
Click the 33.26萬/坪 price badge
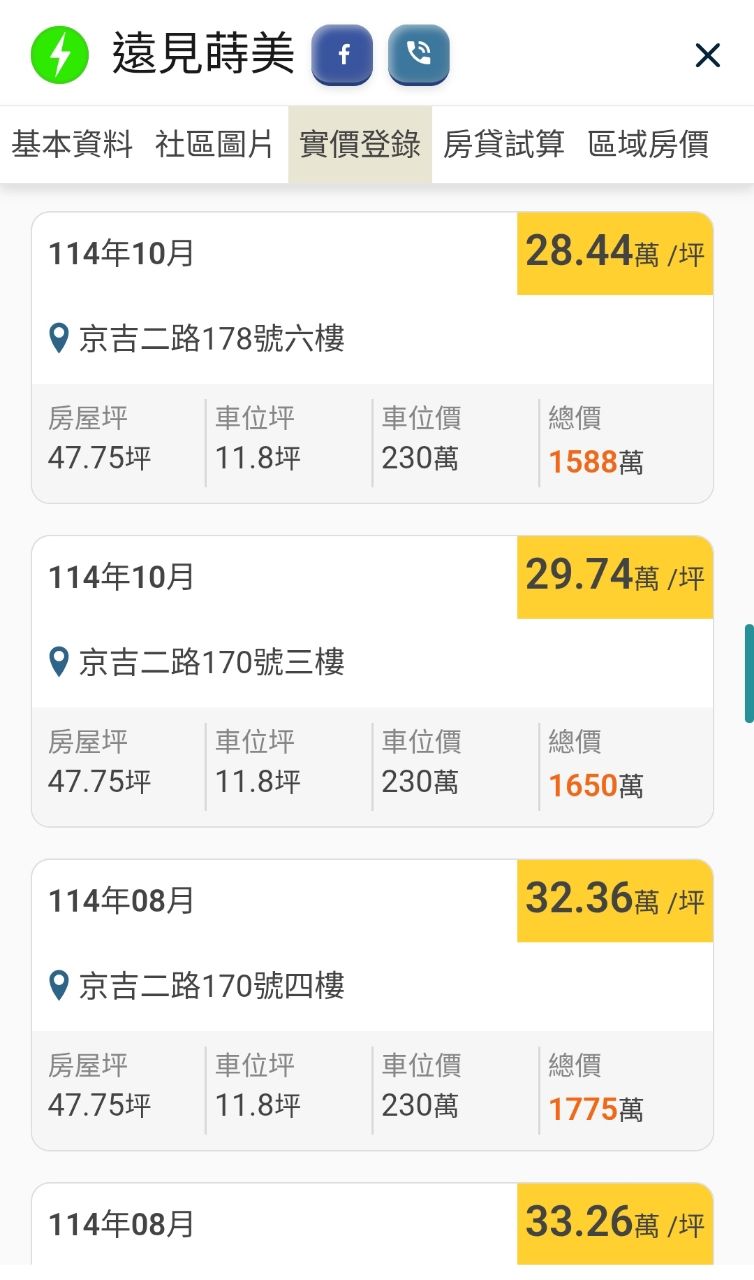(x=614, y=1223)
